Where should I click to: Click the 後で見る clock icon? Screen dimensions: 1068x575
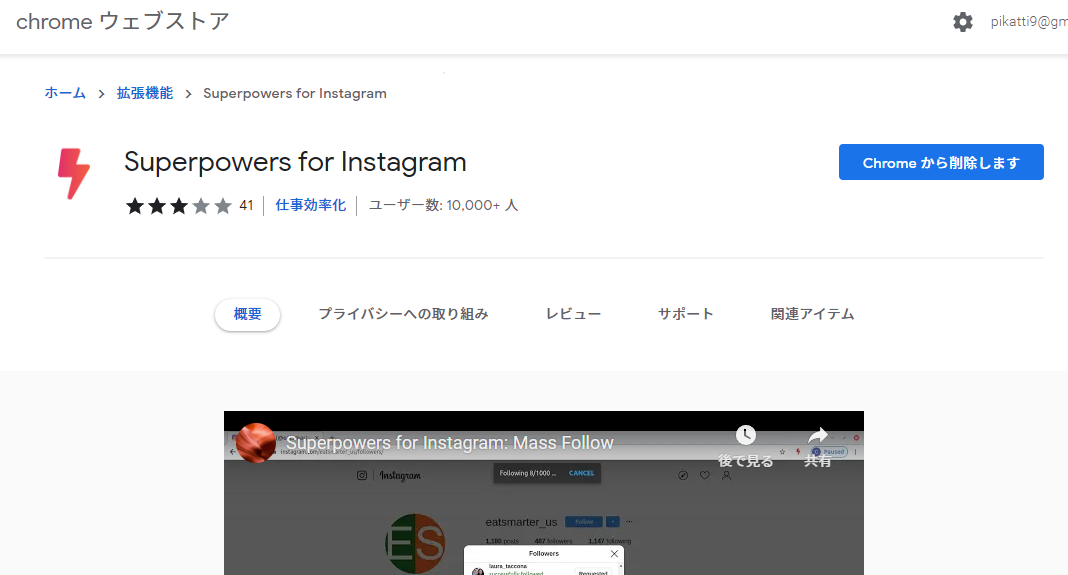tap(746, 435)
